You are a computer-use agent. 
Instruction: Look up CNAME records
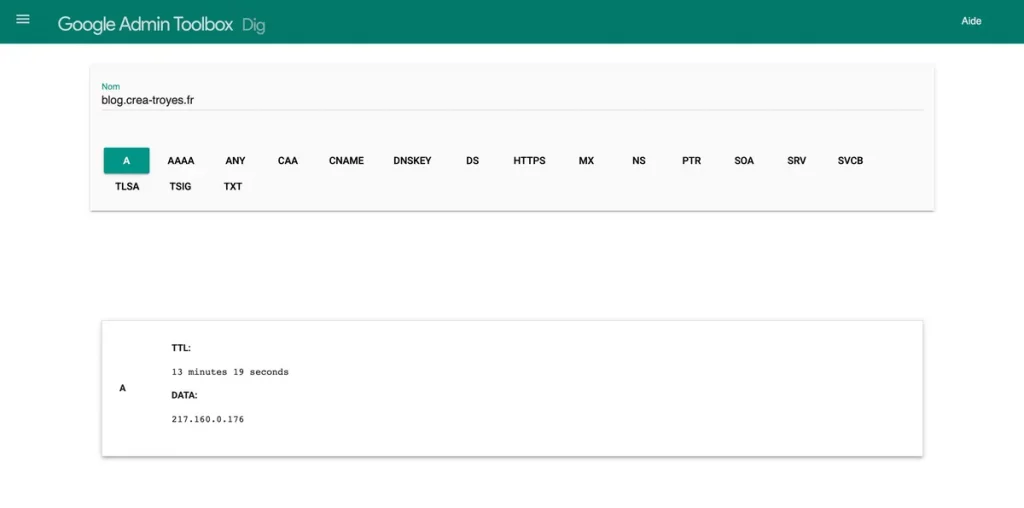[x=346, y=161]
